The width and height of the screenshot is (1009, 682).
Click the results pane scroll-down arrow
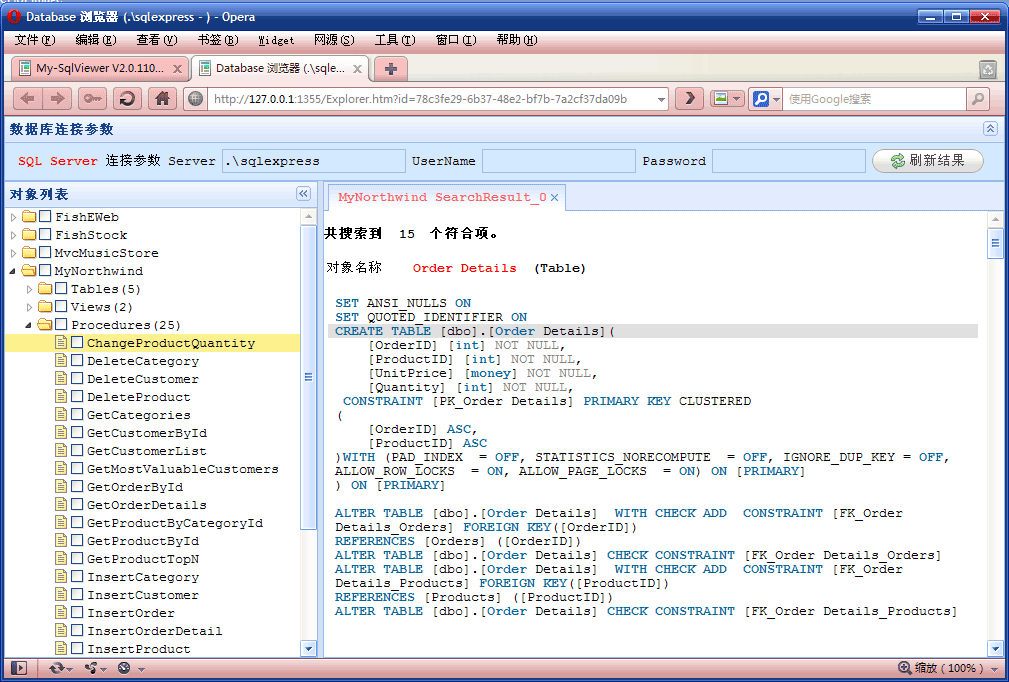[995, 649]
